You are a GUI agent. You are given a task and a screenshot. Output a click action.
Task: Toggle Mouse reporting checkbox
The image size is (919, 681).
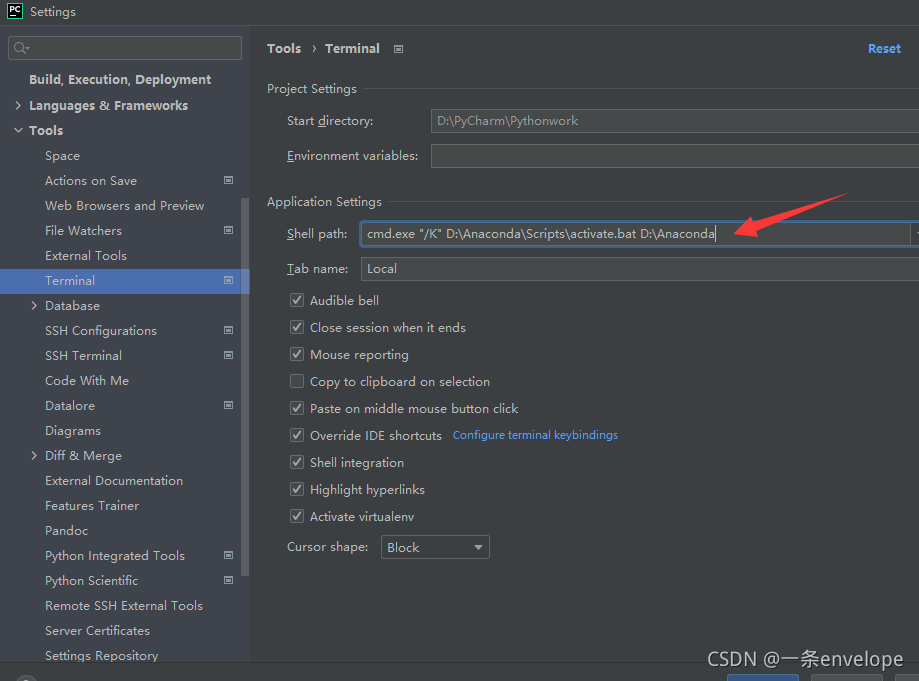(297, 354)
